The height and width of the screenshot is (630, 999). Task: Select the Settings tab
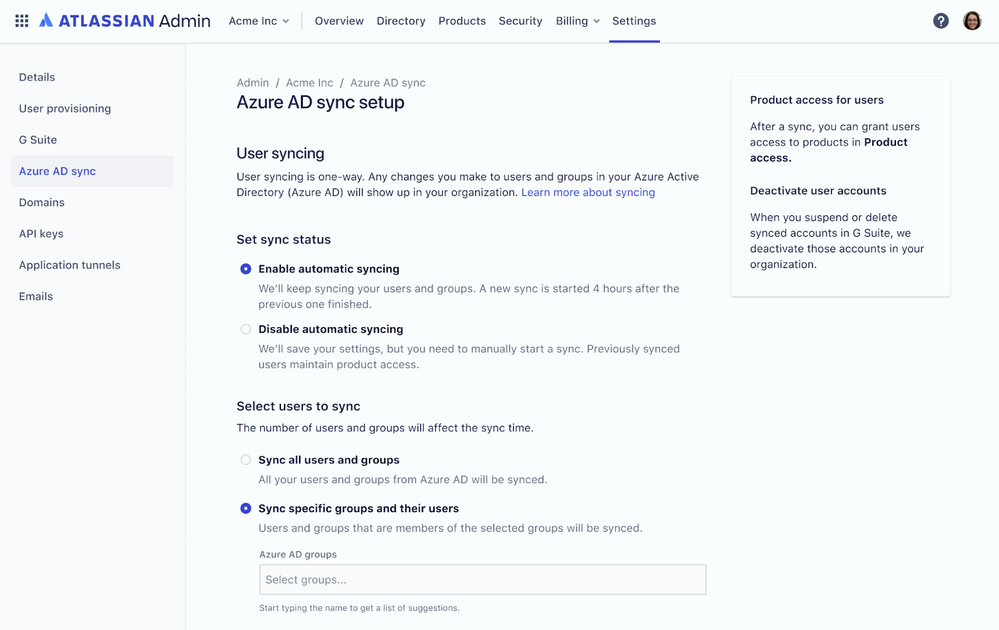(634, 21)
